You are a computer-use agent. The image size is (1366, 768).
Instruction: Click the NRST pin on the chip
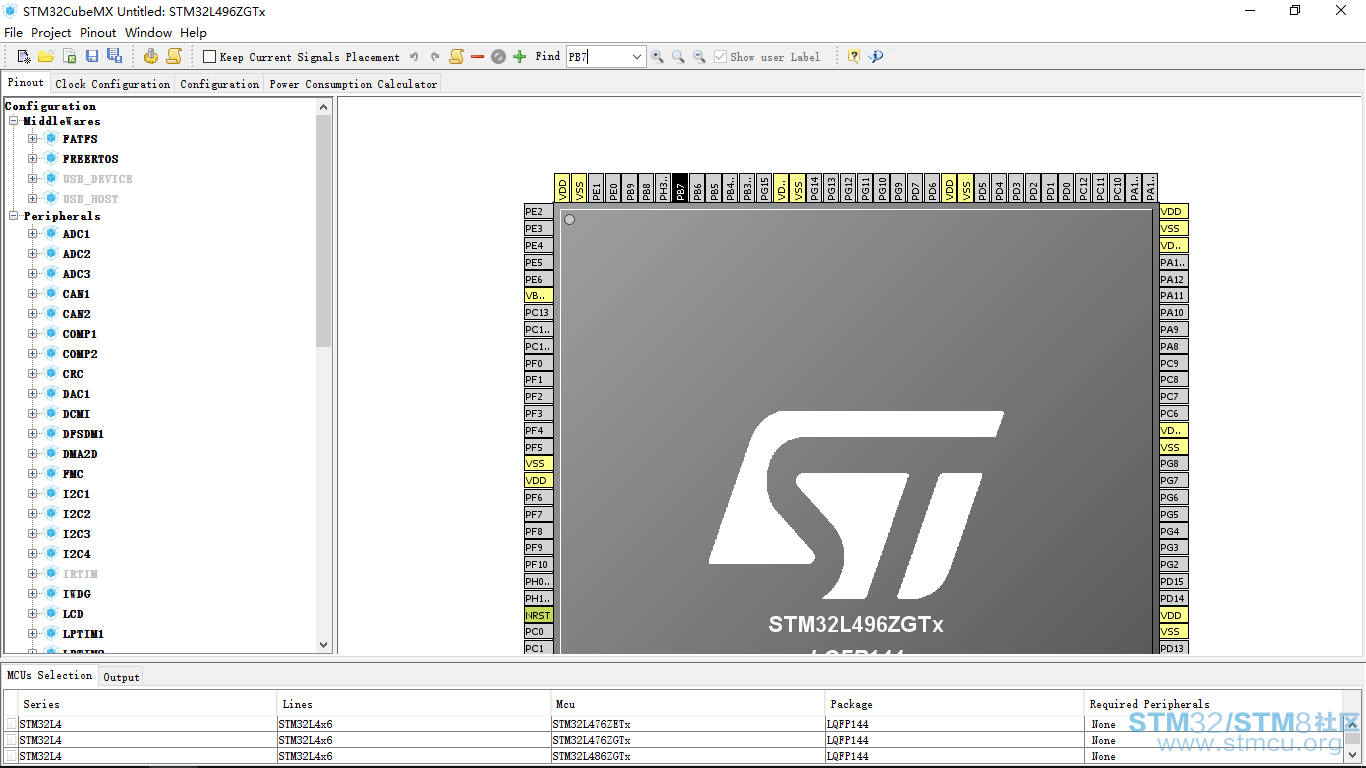pyautogui.click(x=538, y=615)
